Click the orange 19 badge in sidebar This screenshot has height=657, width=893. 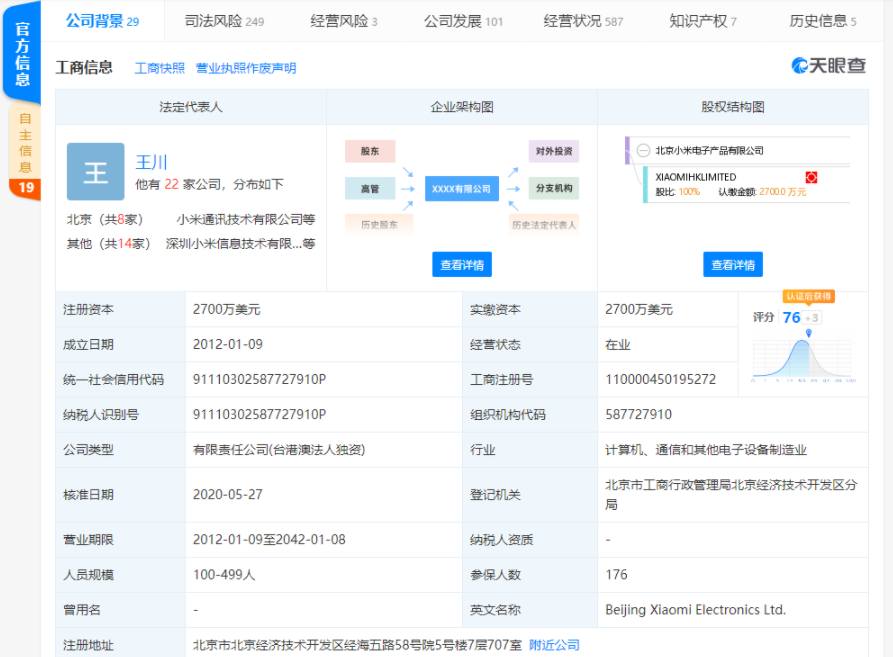[x=26, y=187]
